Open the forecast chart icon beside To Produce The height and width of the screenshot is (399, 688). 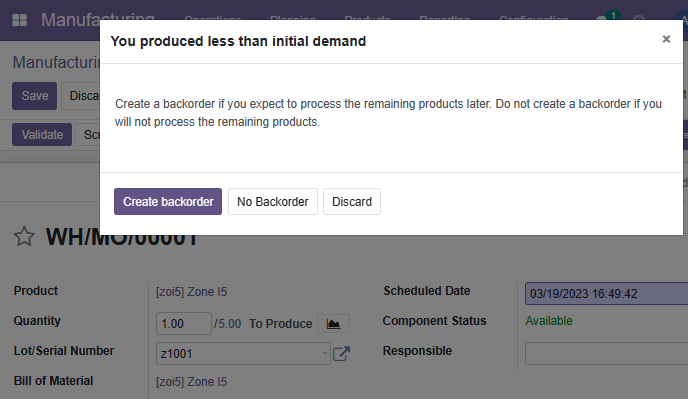click(333, 324)
